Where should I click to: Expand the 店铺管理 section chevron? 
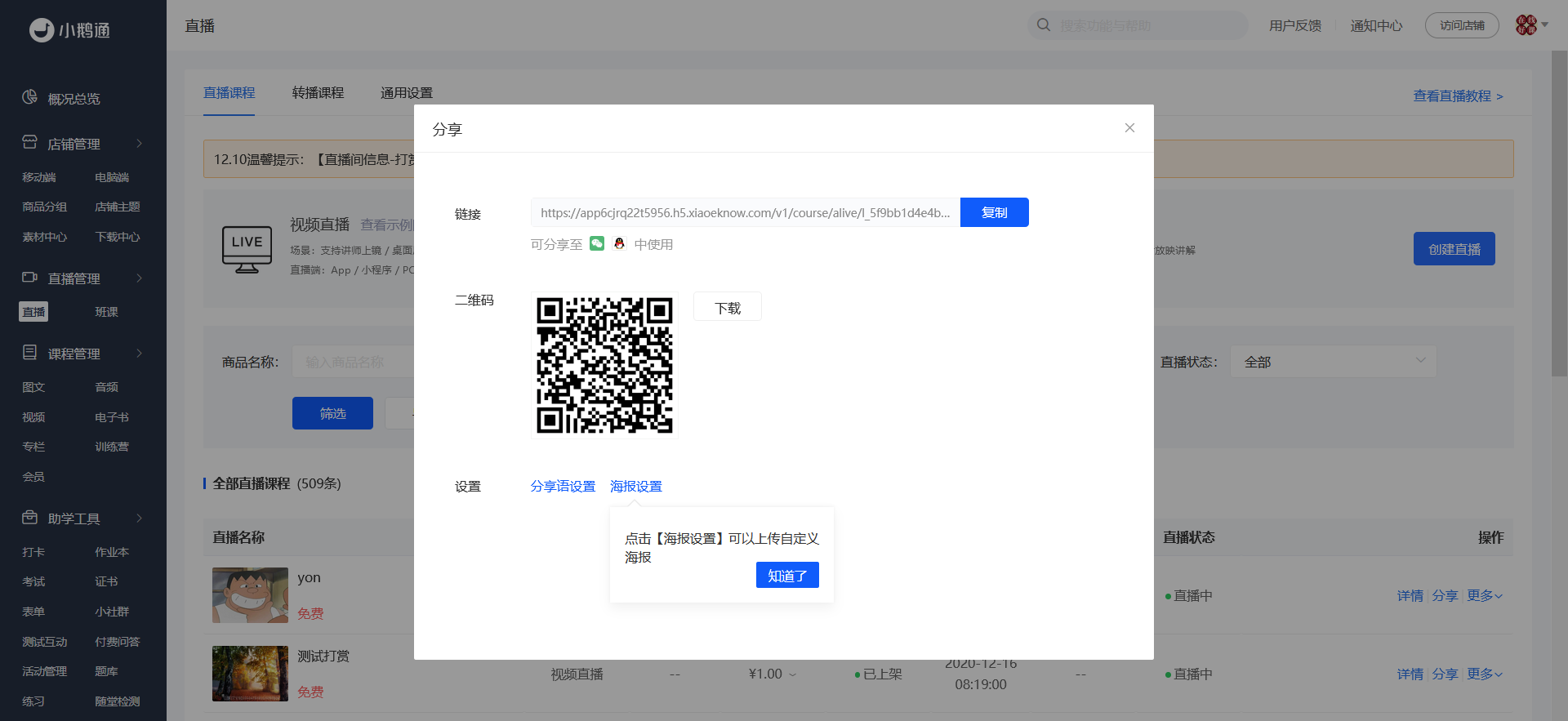tap(140, 143)
